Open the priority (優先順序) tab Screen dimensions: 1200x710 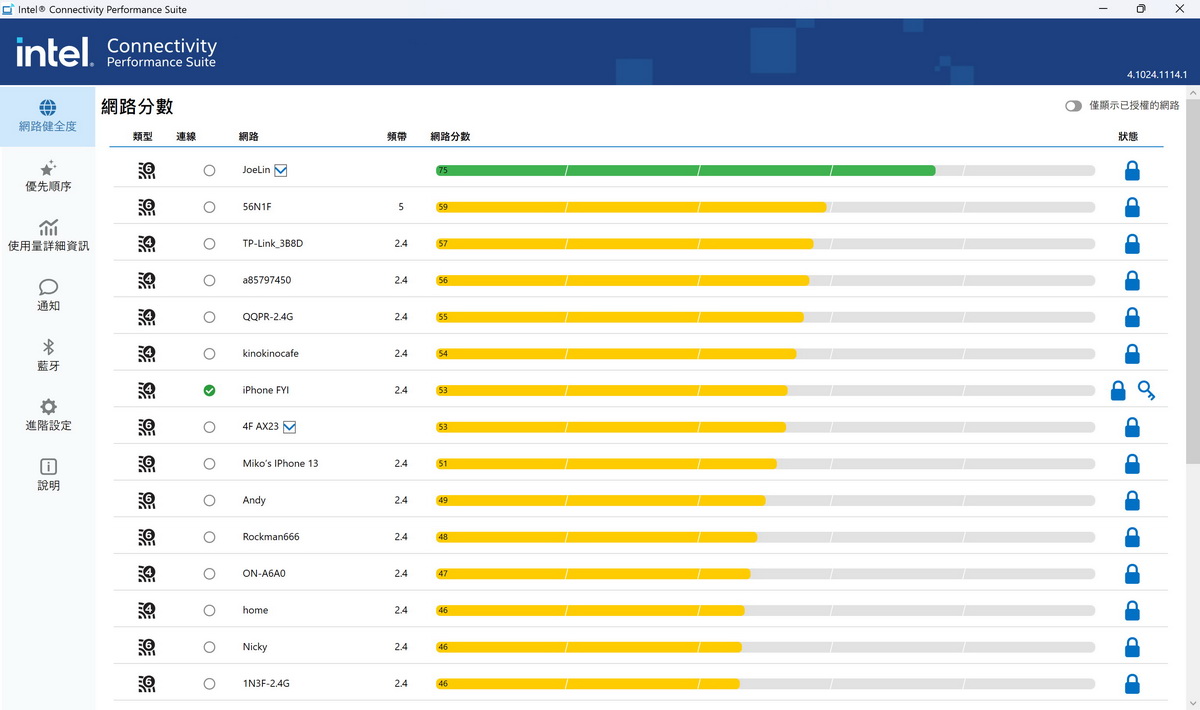click(x=48, y=176)
